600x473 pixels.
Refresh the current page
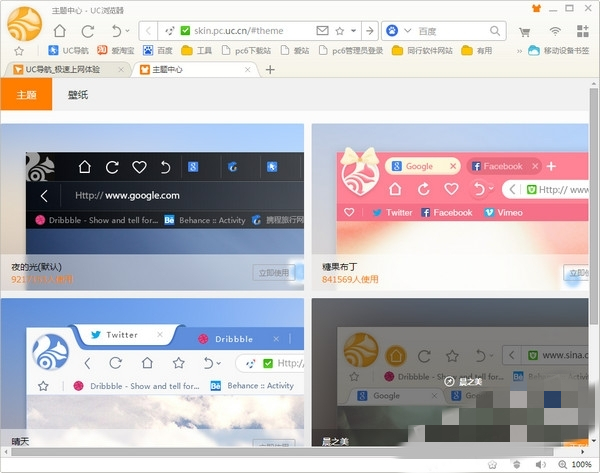[x=88, y=31]
